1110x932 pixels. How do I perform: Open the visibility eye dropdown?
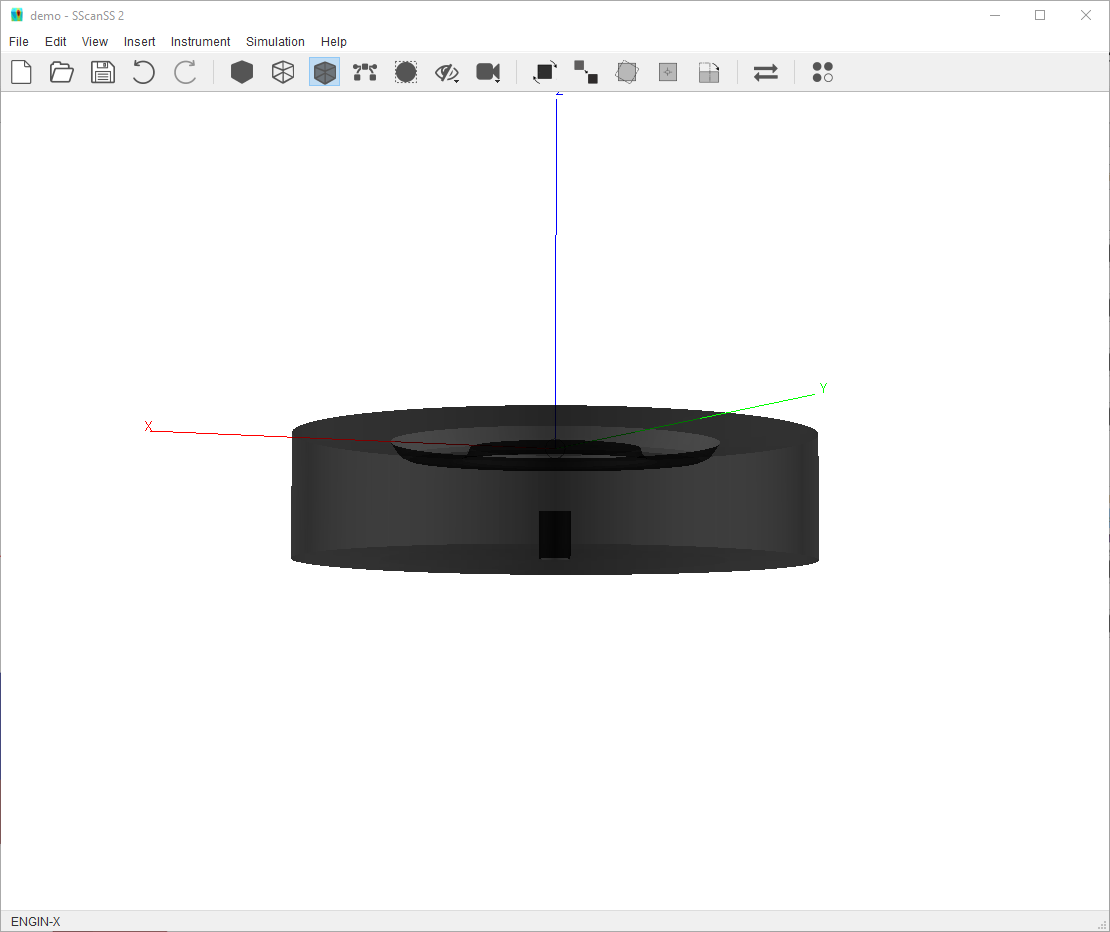447,72
